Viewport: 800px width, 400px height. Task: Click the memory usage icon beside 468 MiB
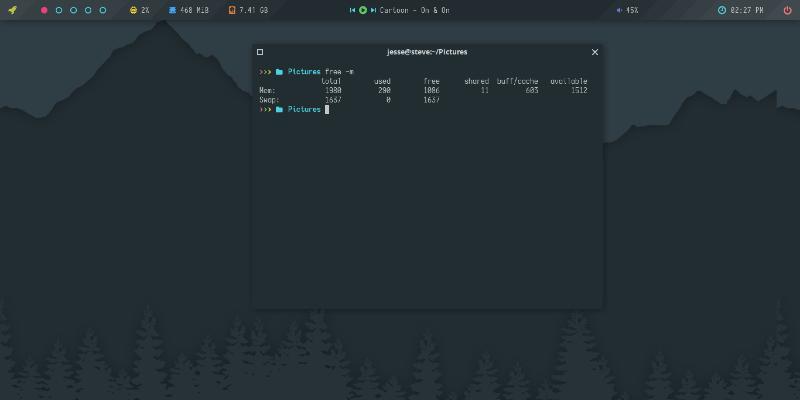tap(172, 10)
